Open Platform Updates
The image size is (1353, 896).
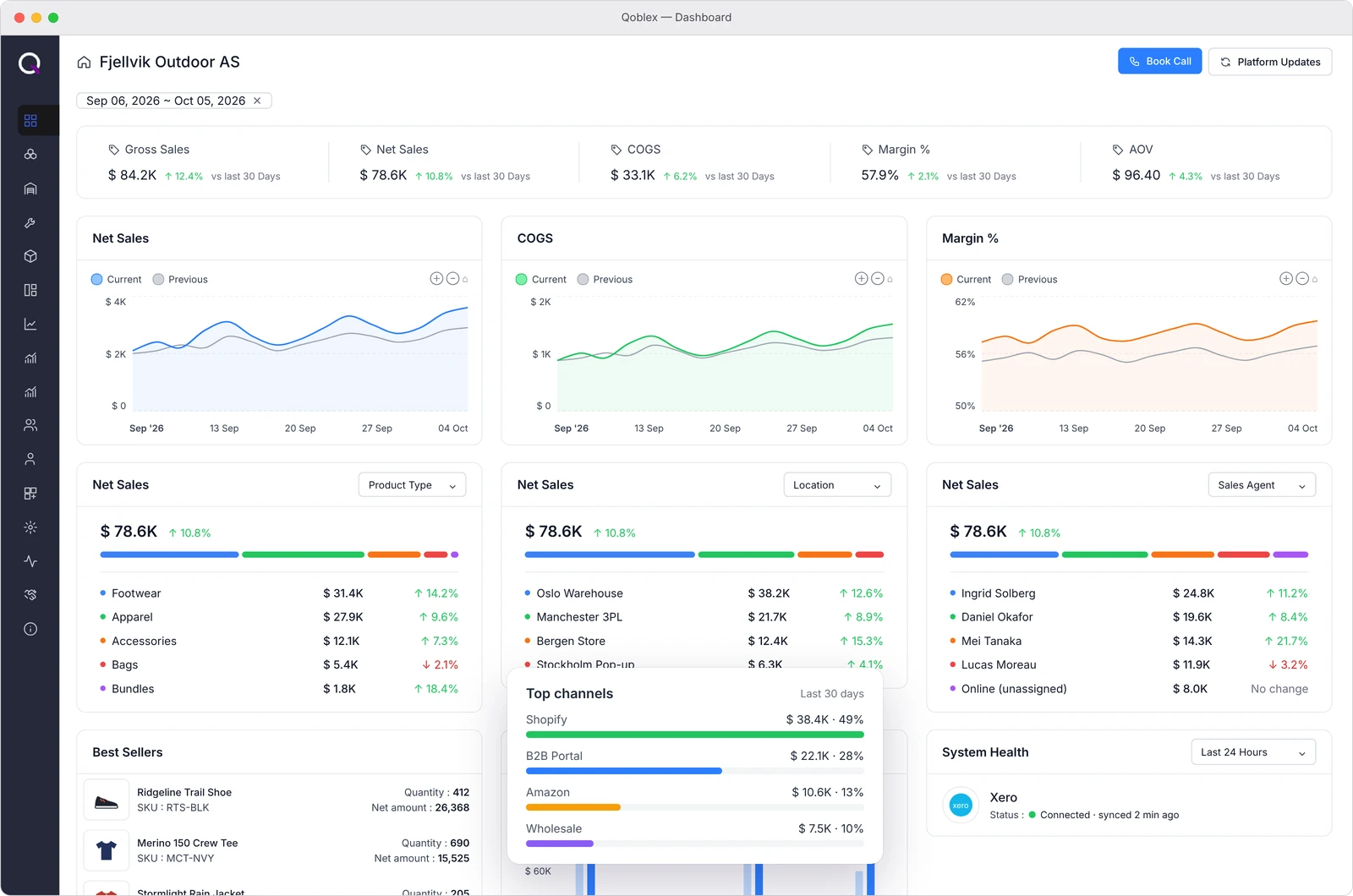pos(1270,62)
